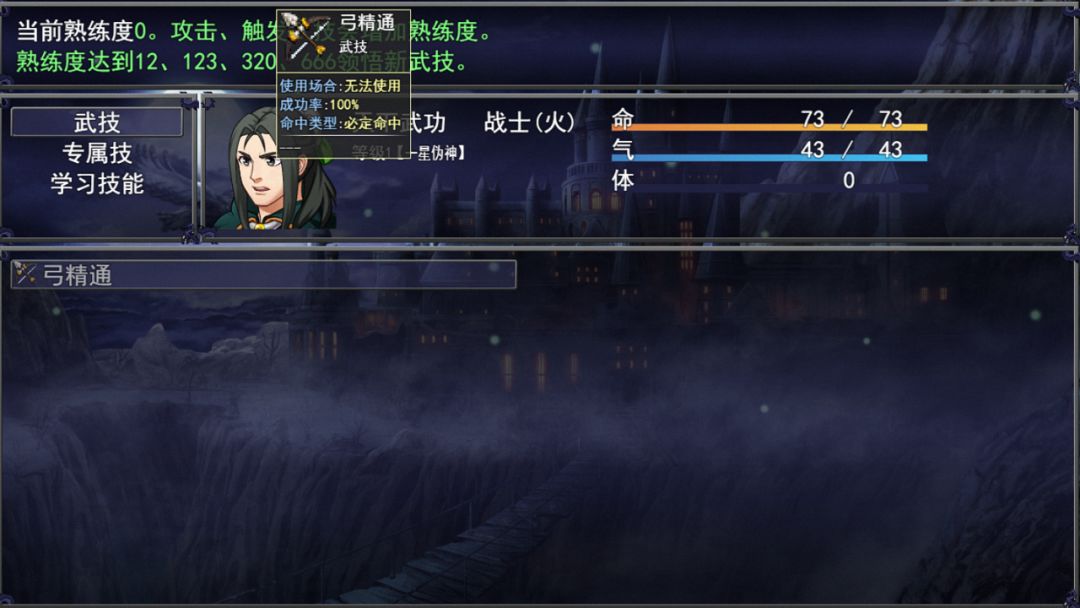Click the small bow icon beside 弓精通 in the list
The height and width of the screenshot is (608, 1080).
pyautogui.click(x=25, y=273)
